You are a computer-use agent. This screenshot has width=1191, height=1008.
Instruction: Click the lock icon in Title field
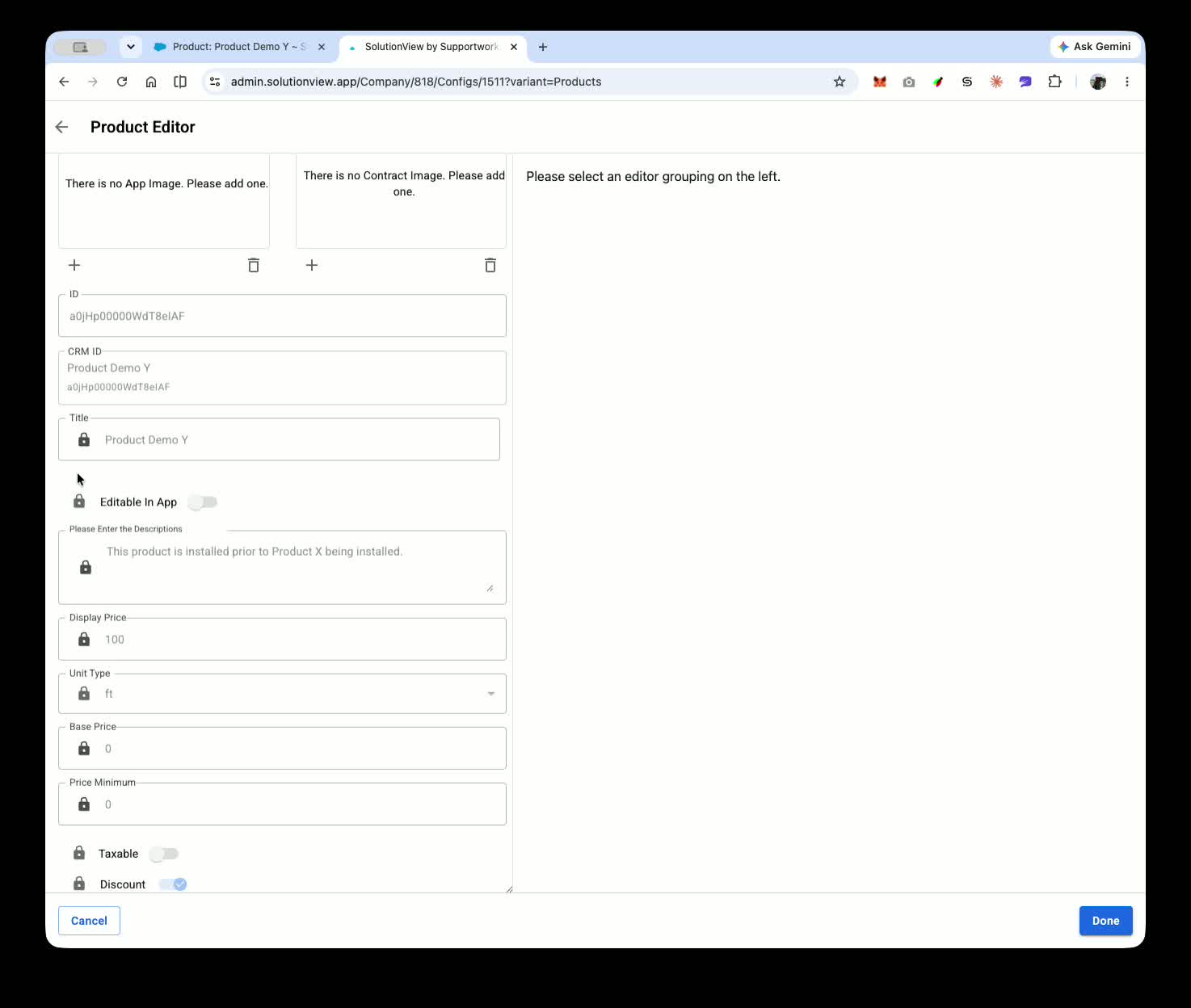[84, 439]
